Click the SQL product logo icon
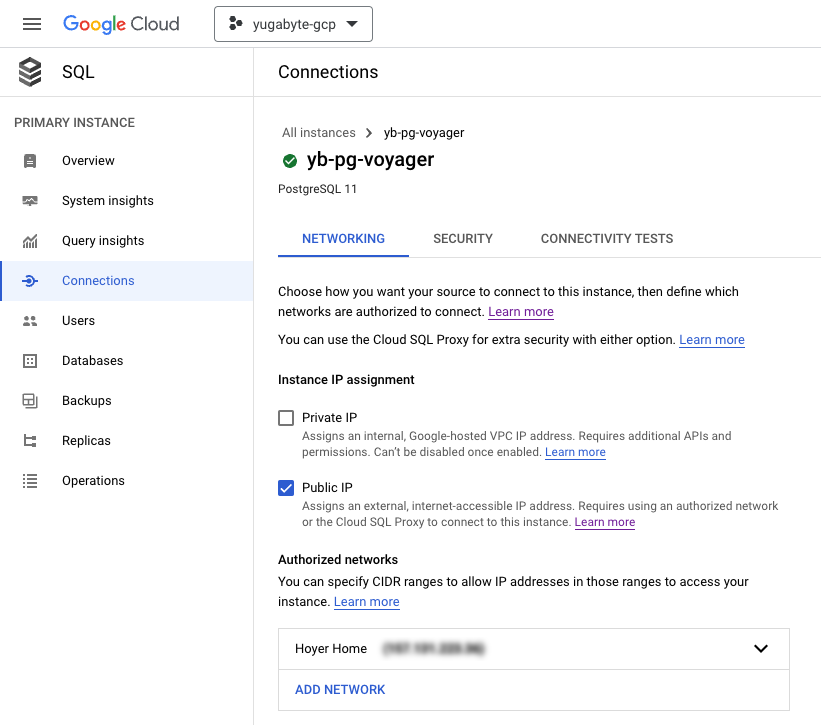This screenshot has width=821, height=725. [29, 71]
